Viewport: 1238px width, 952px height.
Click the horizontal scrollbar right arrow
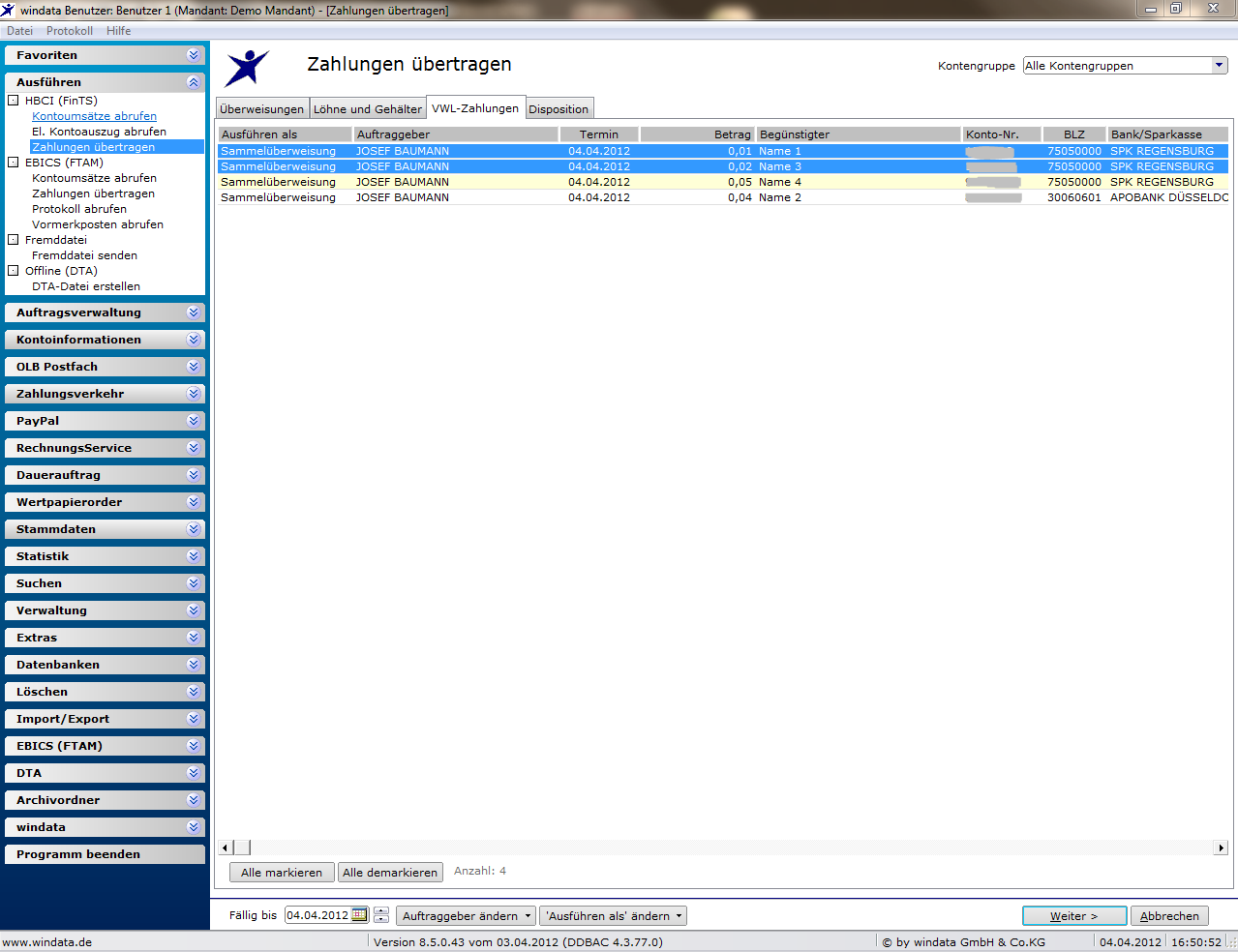click(1221, 848)
